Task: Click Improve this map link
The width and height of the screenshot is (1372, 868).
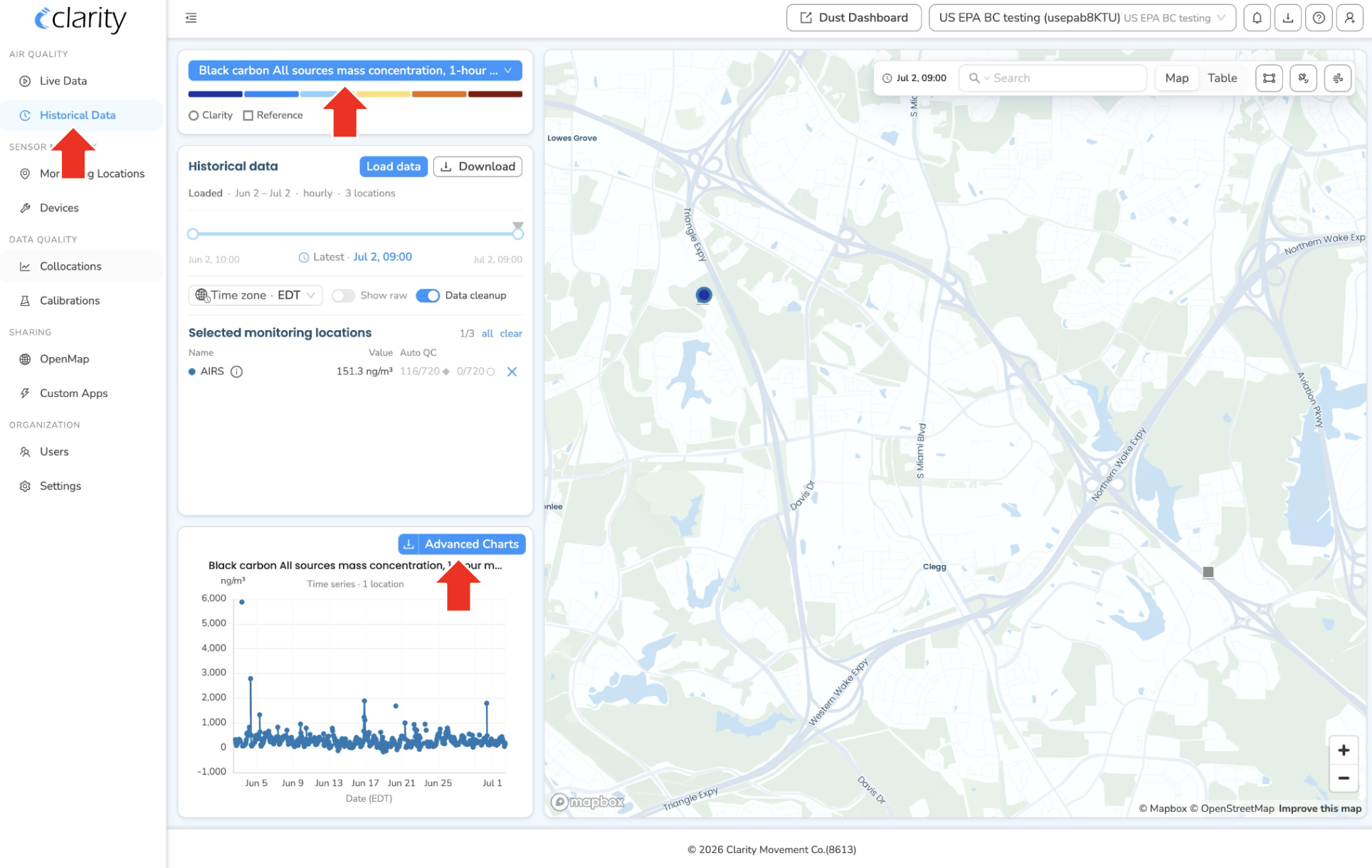Action: coord(1320,808)
